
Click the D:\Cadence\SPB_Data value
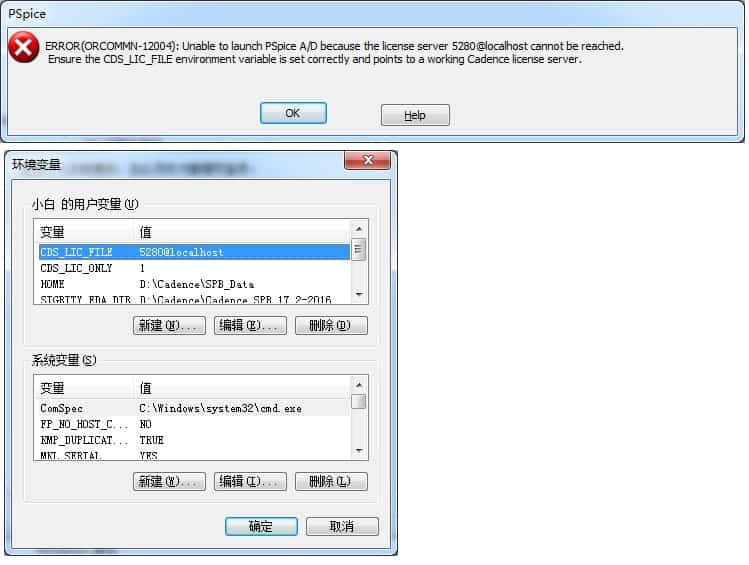tap(196, 284)
